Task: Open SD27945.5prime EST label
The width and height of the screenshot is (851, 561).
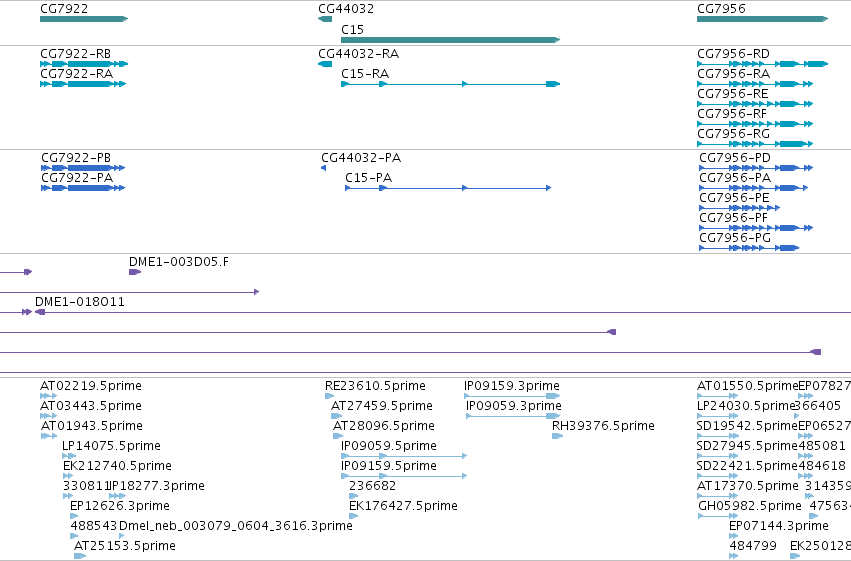Action: (747, 446)
